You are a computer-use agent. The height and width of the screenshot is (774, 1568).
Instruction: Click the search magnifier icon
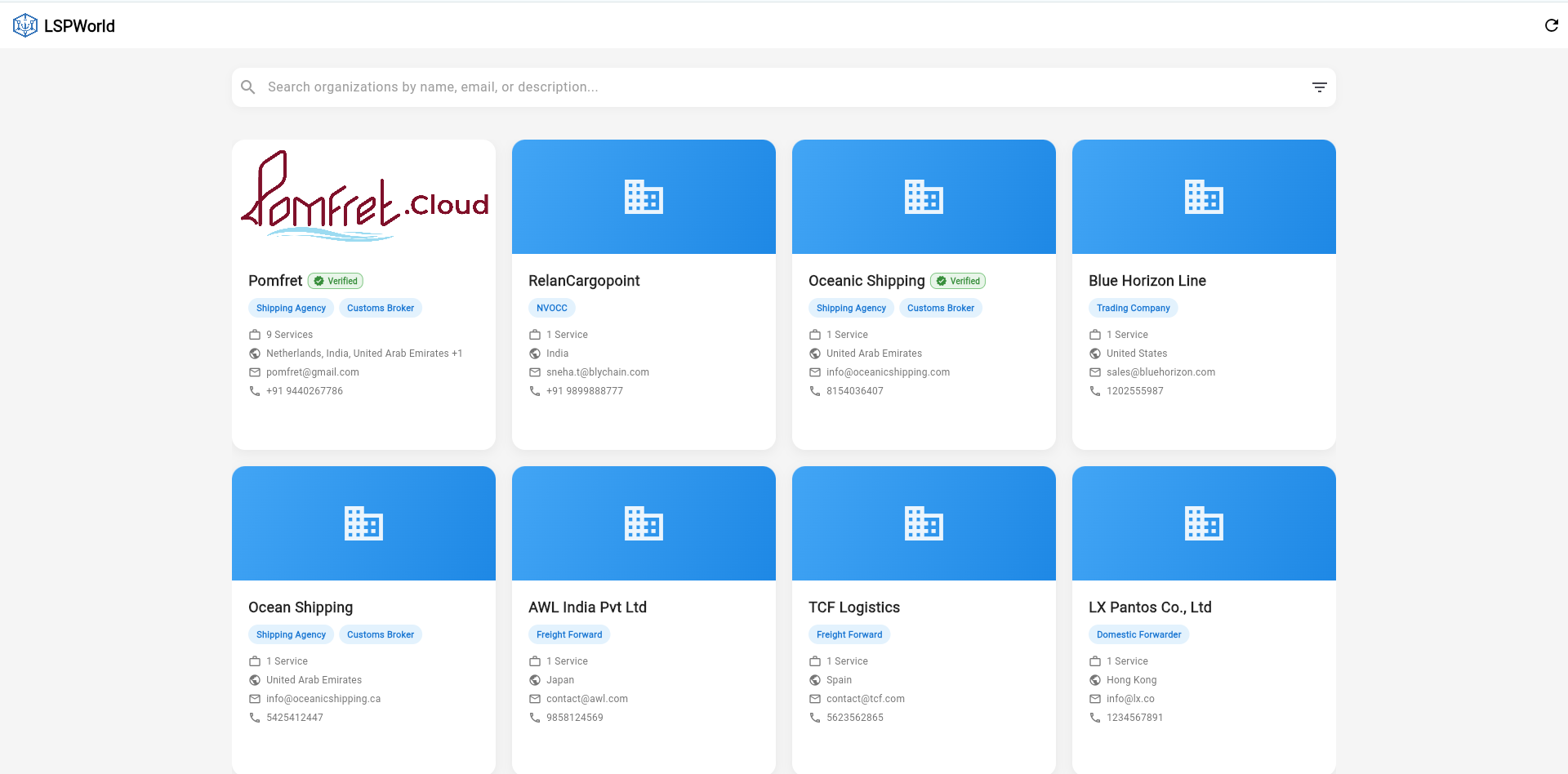coord(248,87)
